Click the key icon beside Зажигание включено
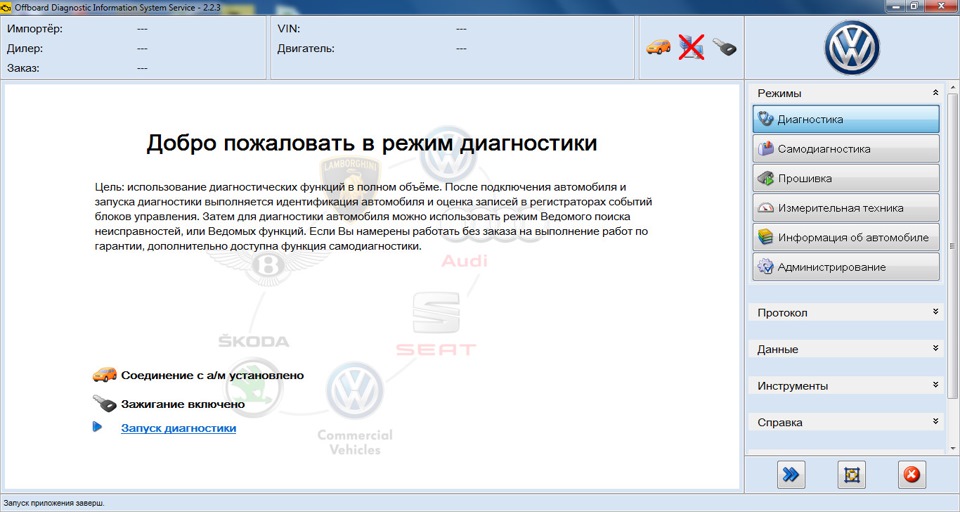The width and height of the screenshot is (960, 512). (x=105, y=404)
